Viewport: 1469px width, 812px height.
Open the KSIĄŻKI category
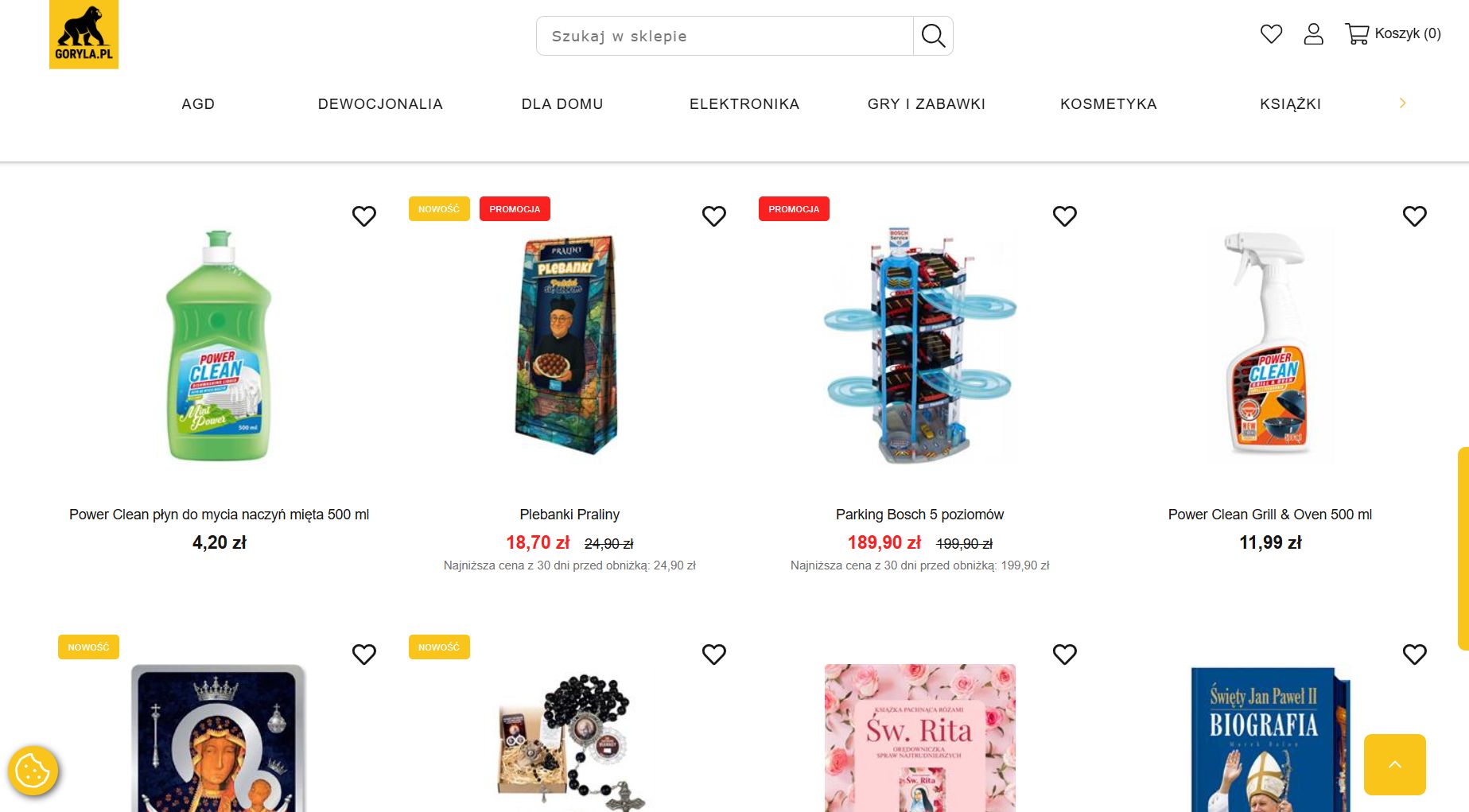pos(1289,104)
